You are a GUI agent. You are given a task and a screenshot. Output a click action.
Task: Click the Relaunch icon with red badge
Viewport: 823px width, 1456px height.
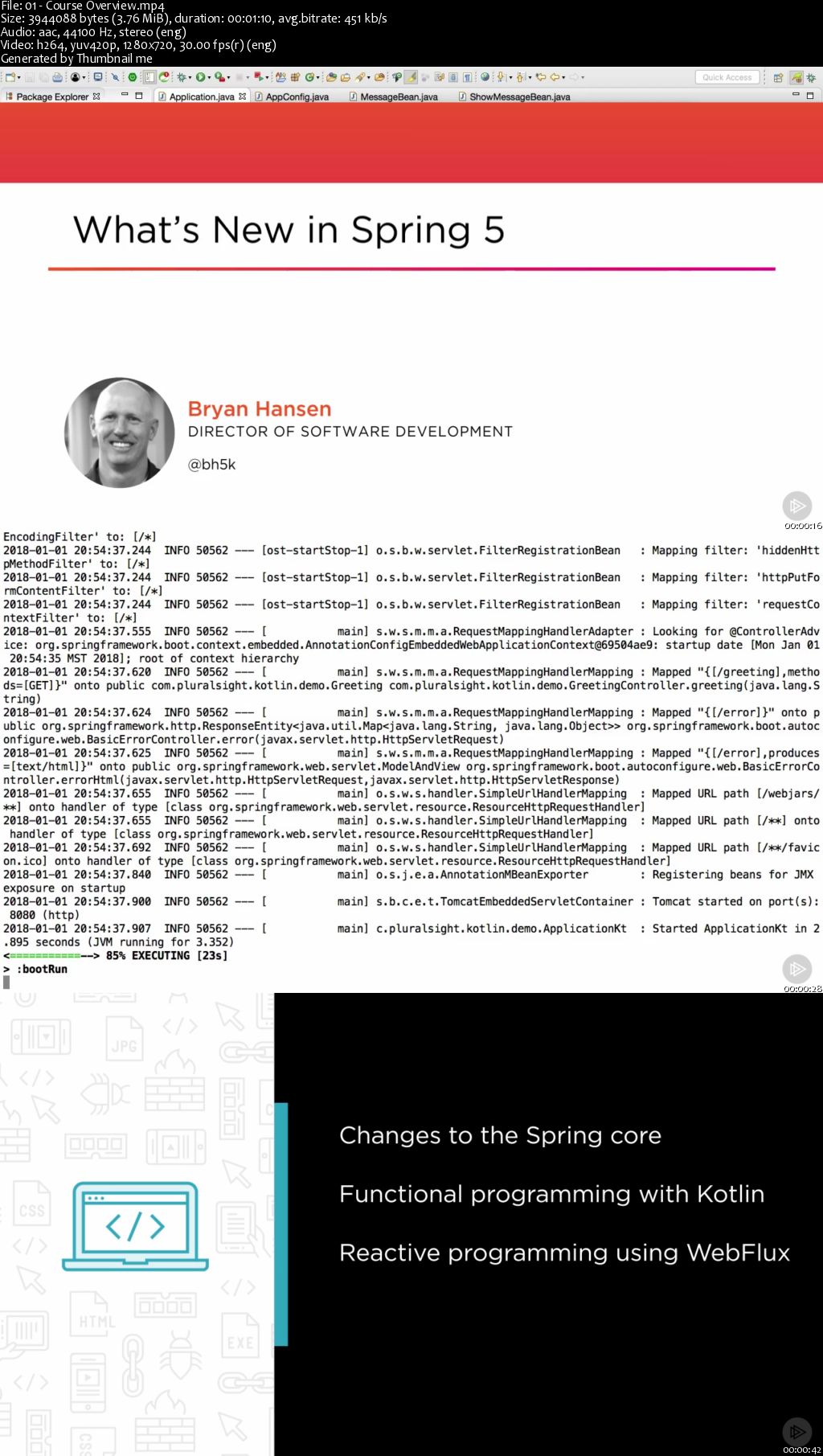(x=164, y=77)
